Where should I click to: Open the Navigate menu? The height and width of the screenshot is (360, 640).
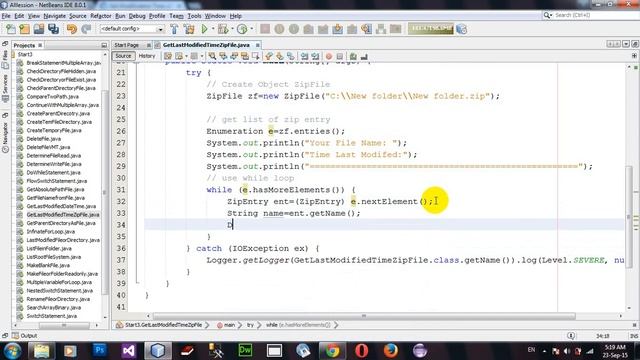point(54,16)
